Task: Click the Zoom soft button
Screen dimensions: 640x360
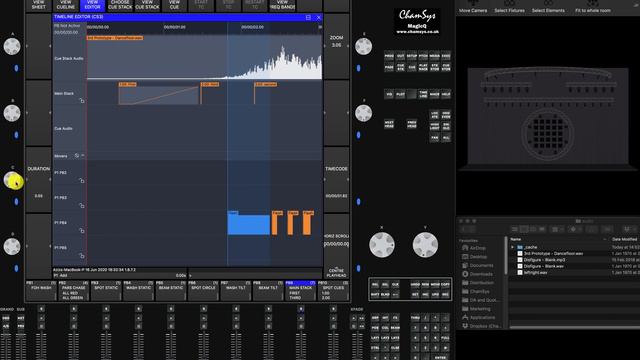Action: click(336, 46)
